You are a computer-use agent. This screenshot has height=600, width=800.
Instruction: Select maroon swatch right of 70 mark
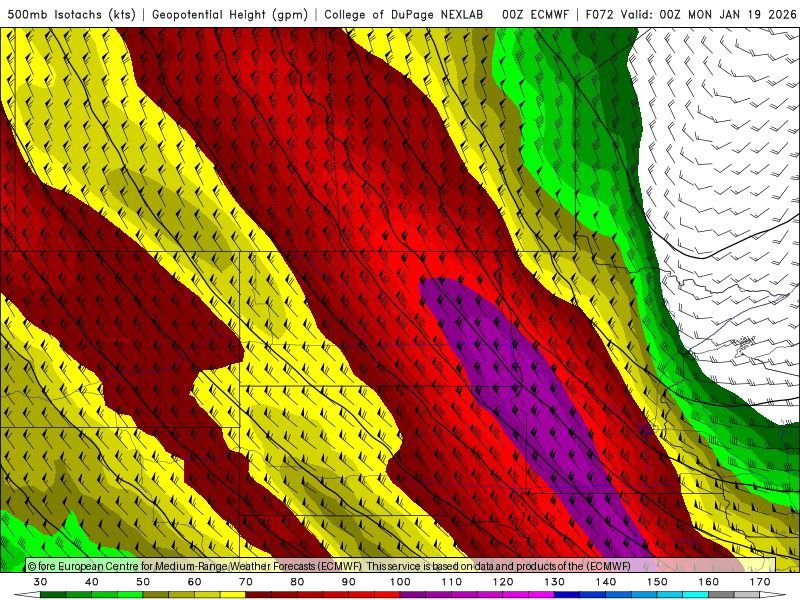[259, 595]
